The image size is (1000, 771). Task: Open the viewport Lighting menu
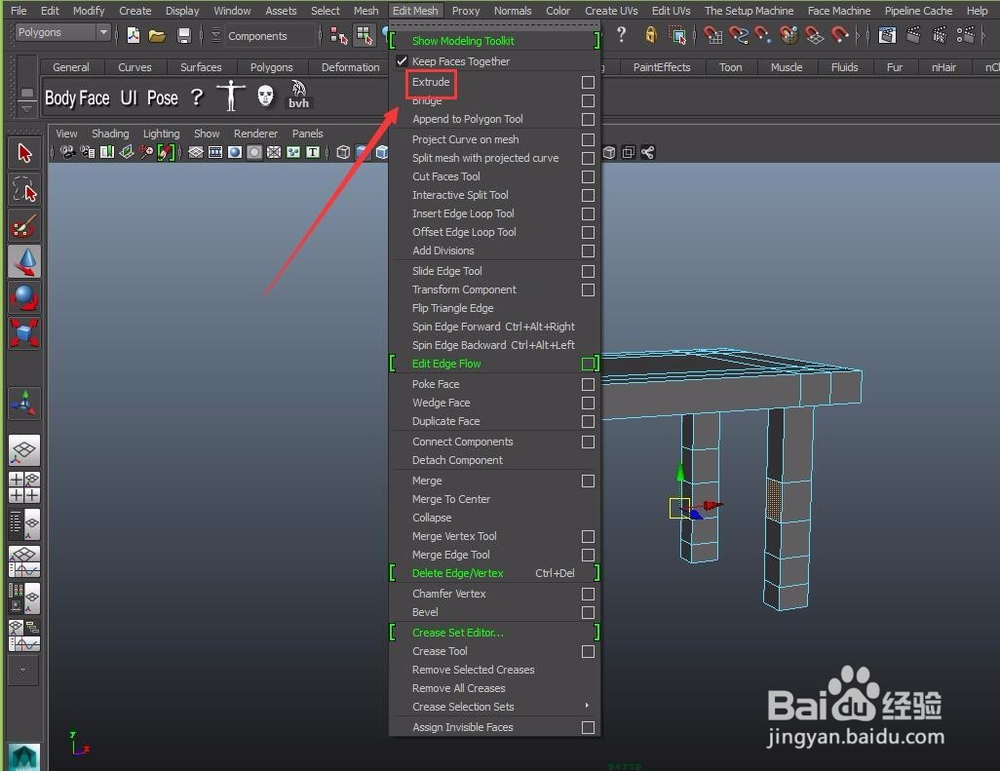pyautogui.click(x=161, y=133)
